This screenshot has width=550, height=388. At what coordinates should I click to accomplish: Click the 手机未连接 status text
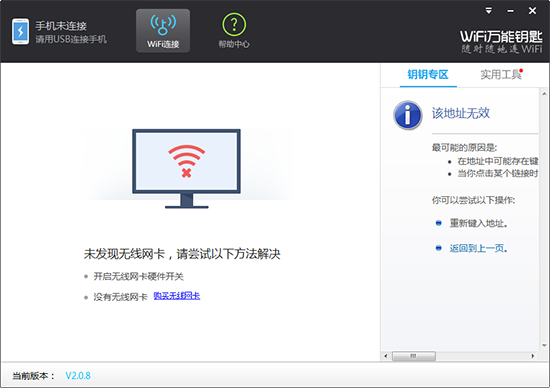pos(61,26)
